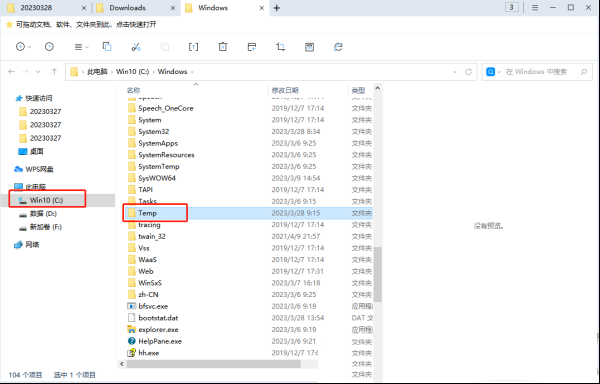
Task: Open the search engine dropdown arrow
Action: (499, 72)
